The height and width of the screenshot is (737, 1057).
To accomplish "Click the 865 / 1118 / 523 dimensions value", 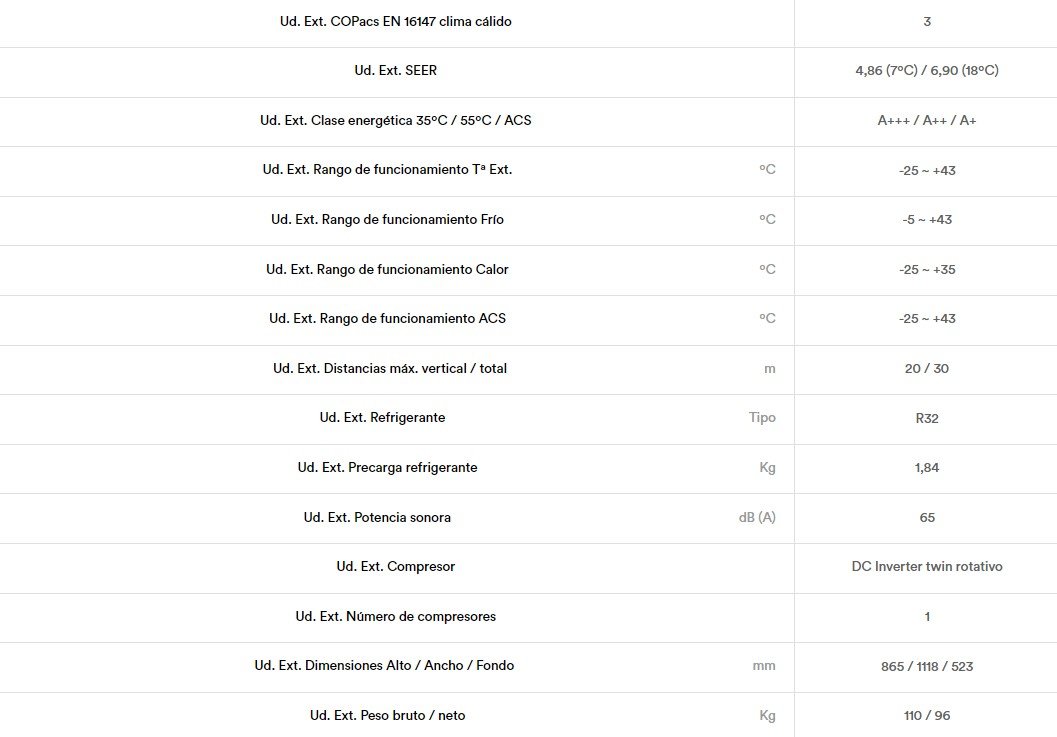I will tap(927, 666).
